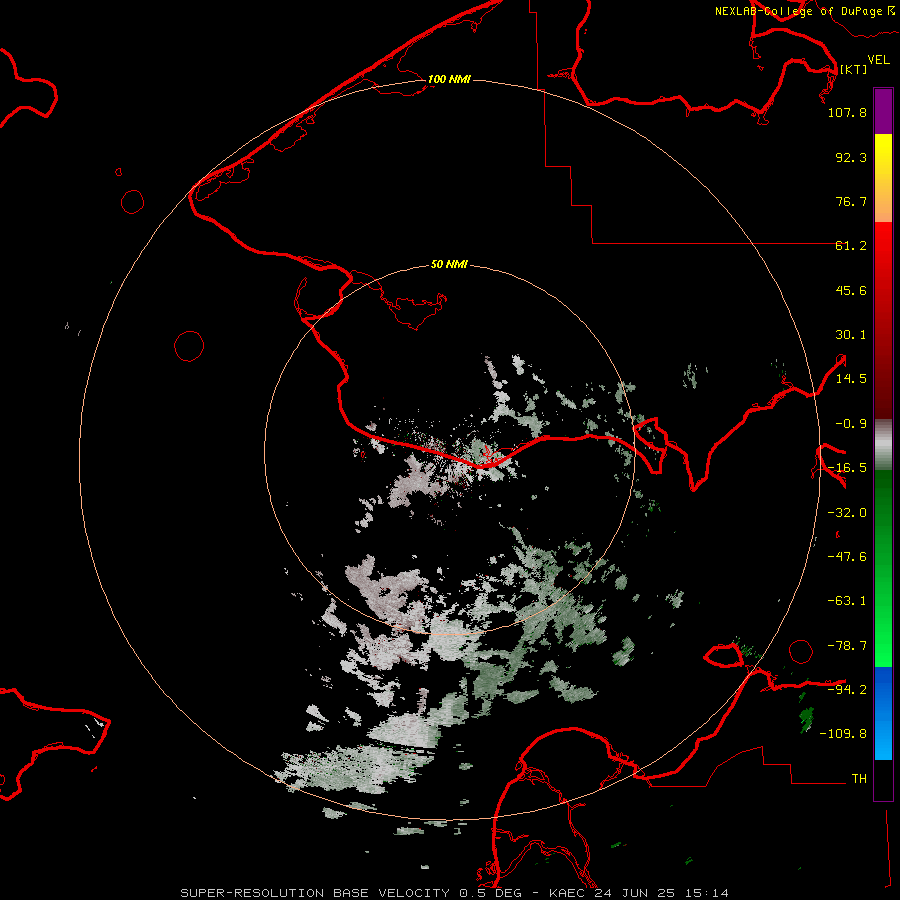Click the [KT] units label
Viewport: 900px width, 900px height.
(854, 69)
